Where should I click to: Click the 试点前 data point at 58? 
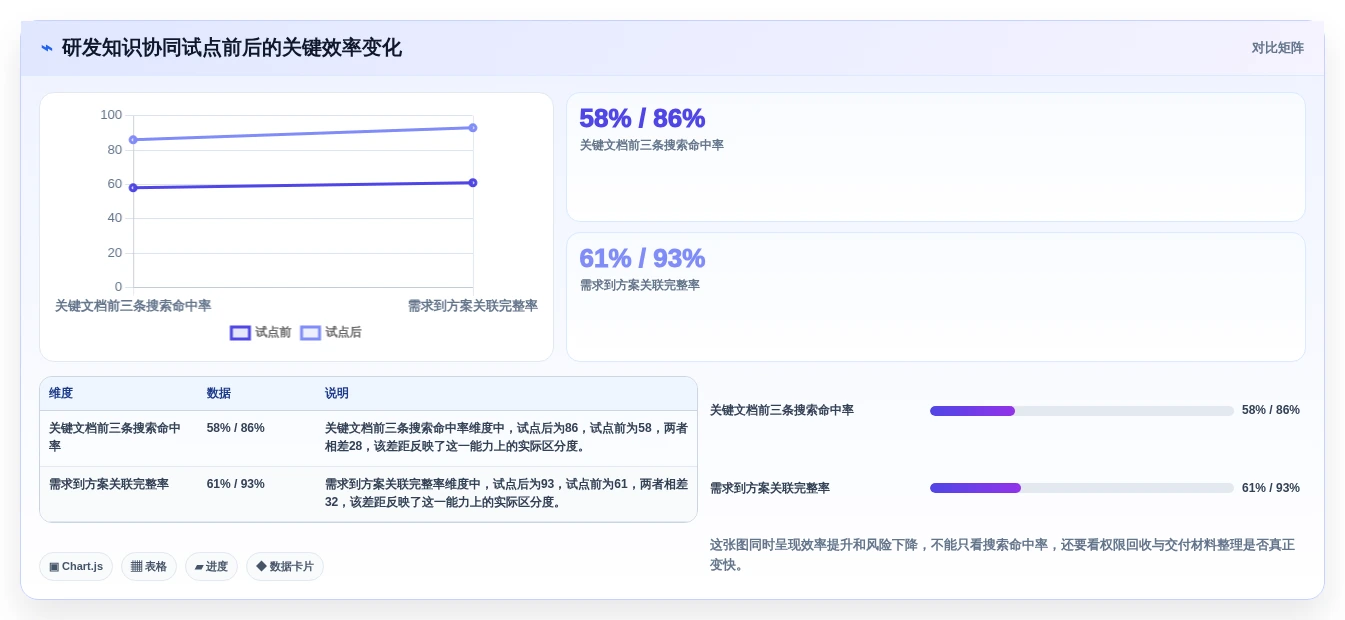tap(133, 188)
